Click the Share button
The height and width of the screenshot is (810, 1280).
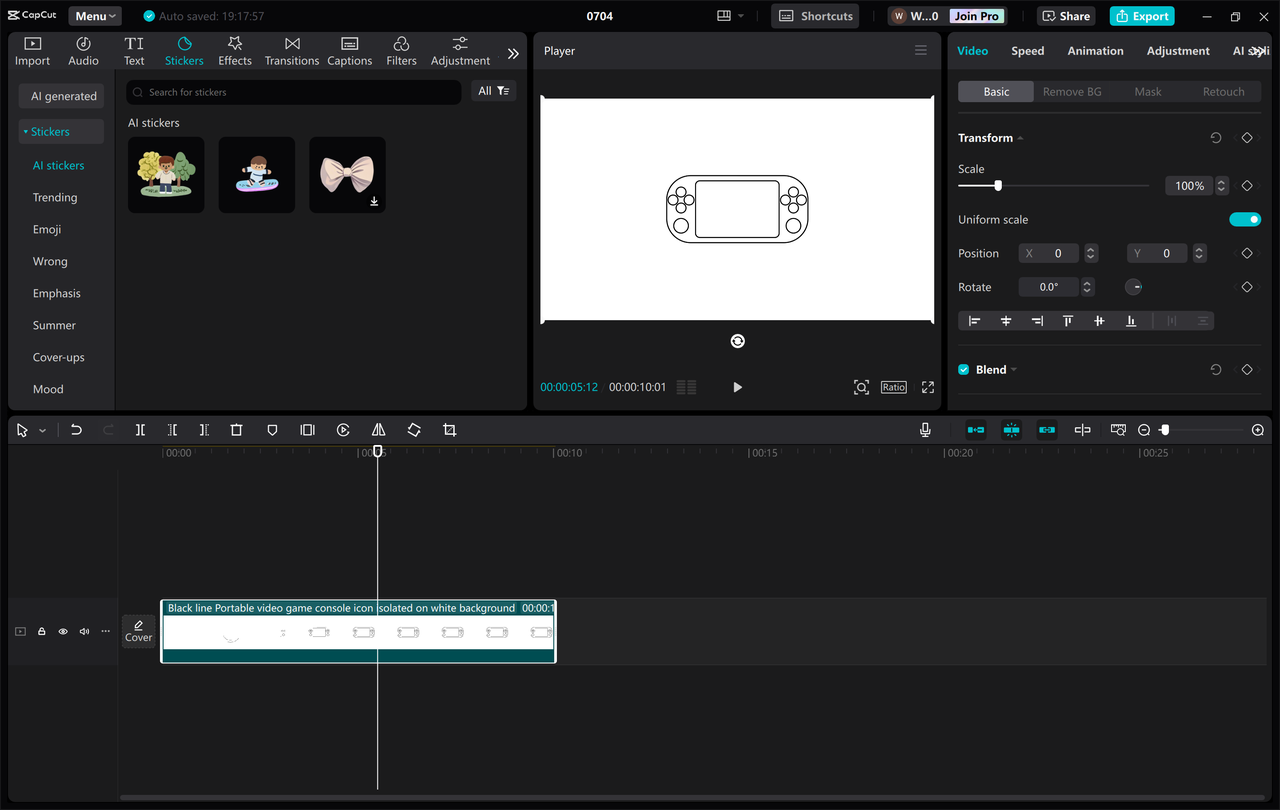pos(1066,16)
